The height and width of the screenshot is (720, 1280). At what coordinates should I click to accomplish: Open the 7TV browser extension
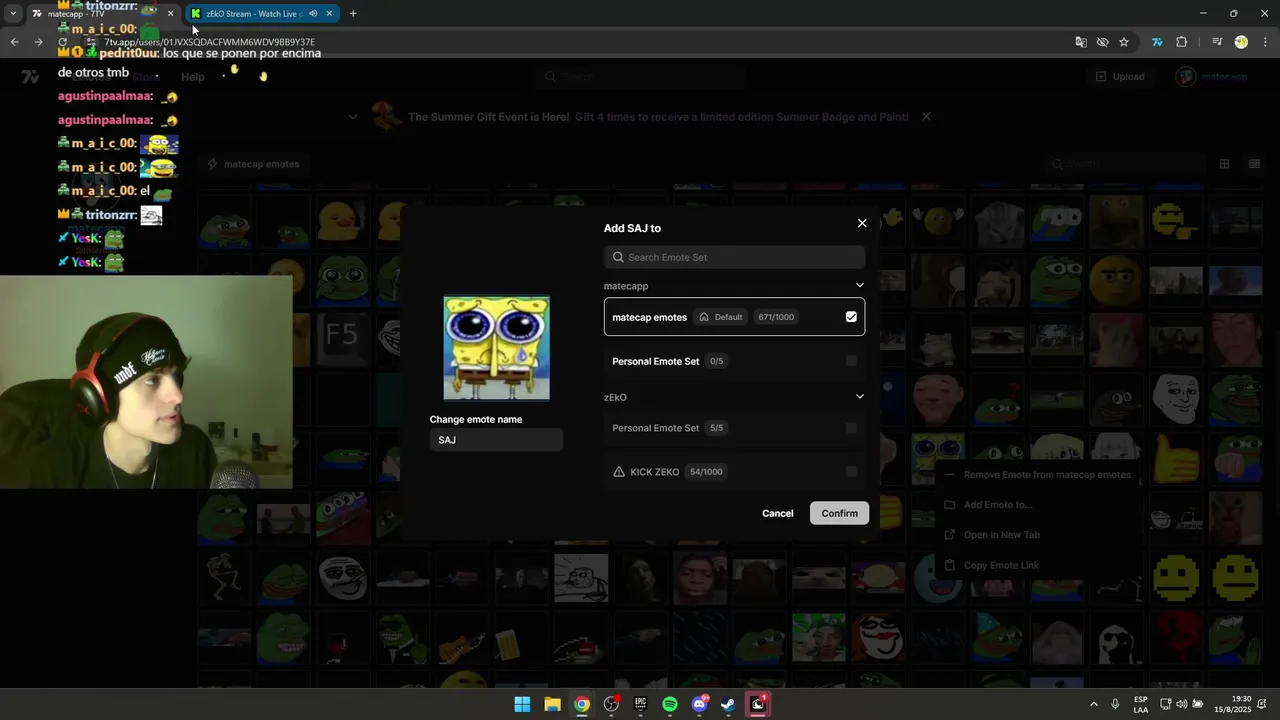coord(1157,42)
